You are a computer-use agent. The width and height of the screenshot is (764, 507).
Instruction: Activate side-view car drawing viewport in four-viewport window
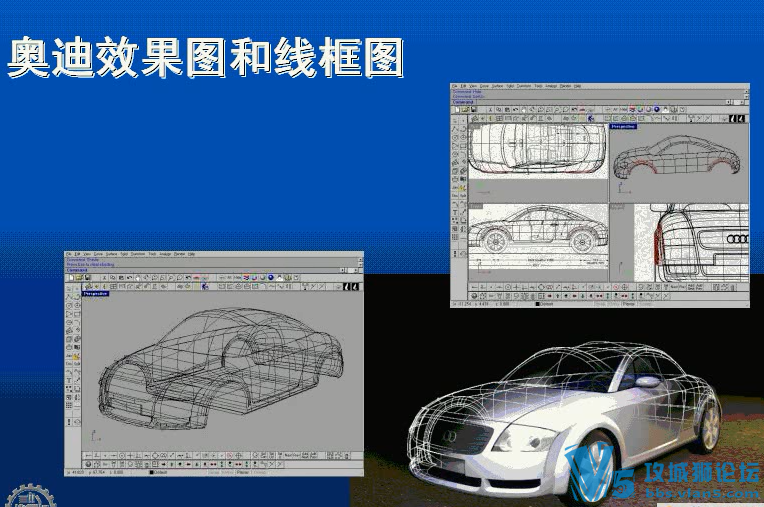tap(538, 242)
